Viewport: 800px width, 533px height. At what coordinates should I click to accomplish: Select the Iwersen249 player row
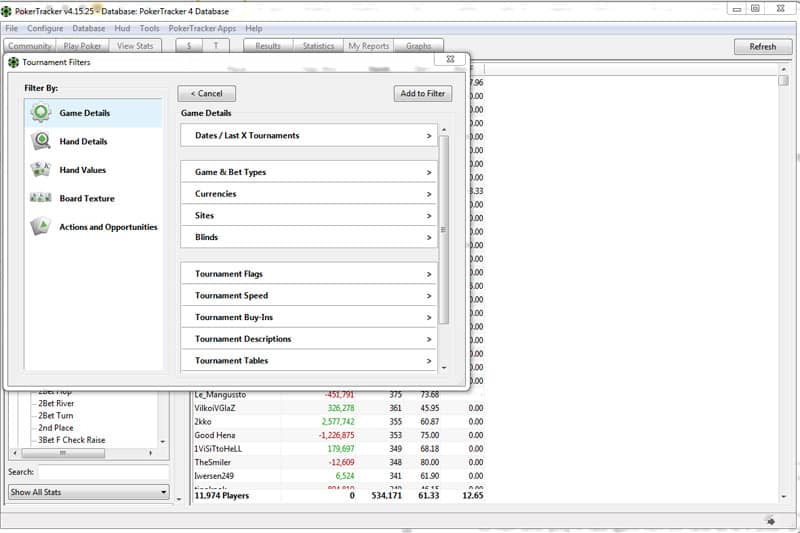339,476
